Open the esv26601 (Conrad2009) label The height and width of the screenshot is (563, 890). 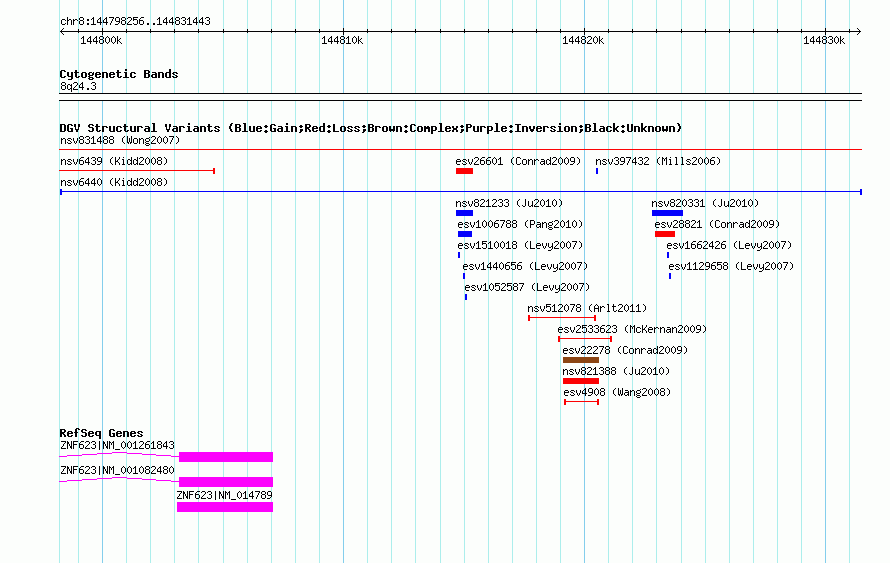[518, 161]
